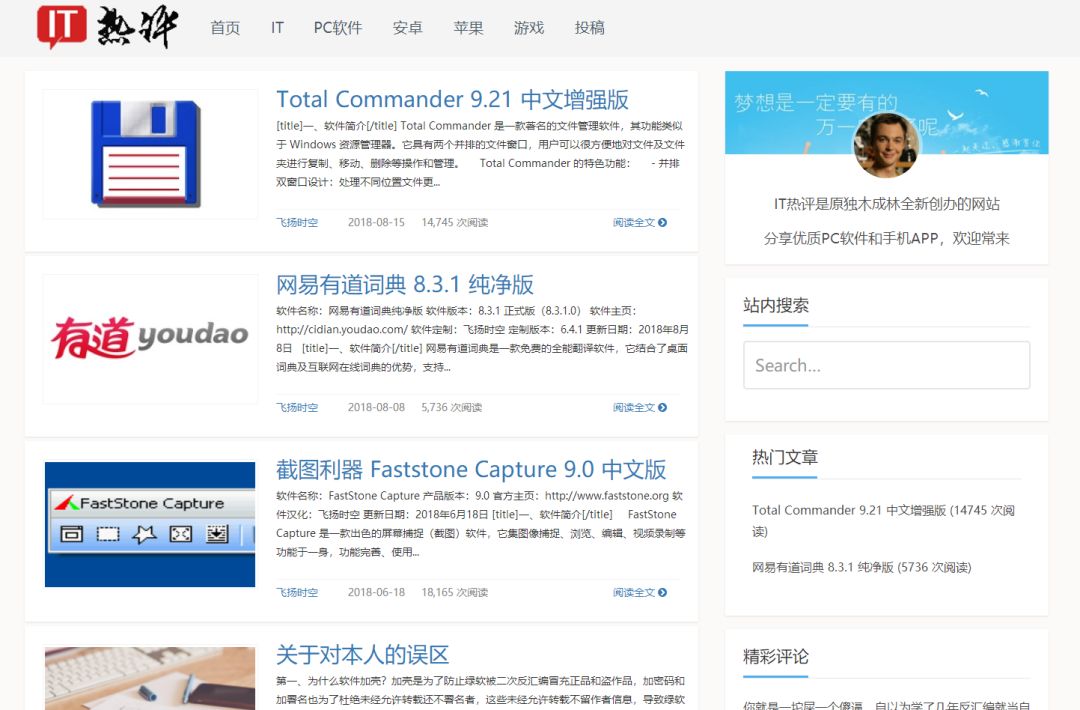Open the 苹果 navigation tab
The image size is (1080, 710).
pyautogui.click(x=469, y=28)
